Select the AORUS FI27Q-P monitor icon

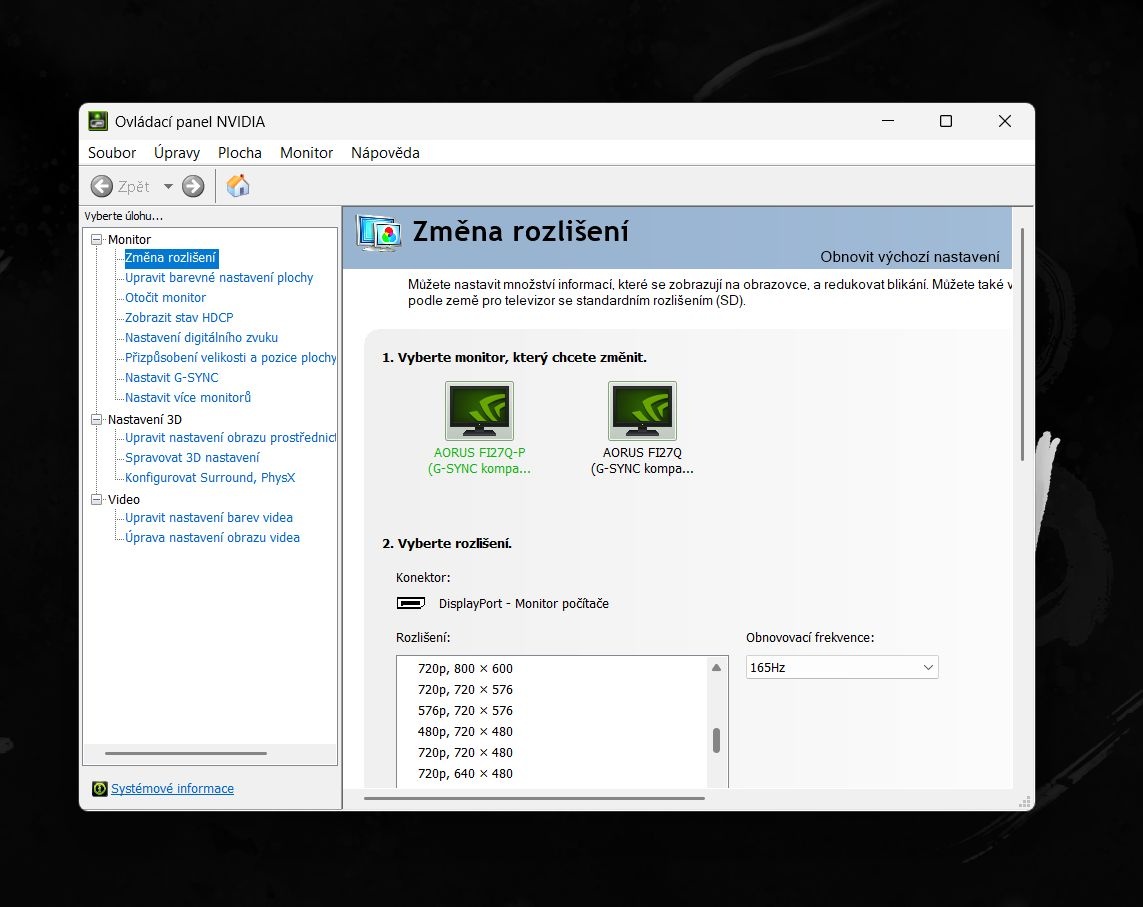coord(479,411)
